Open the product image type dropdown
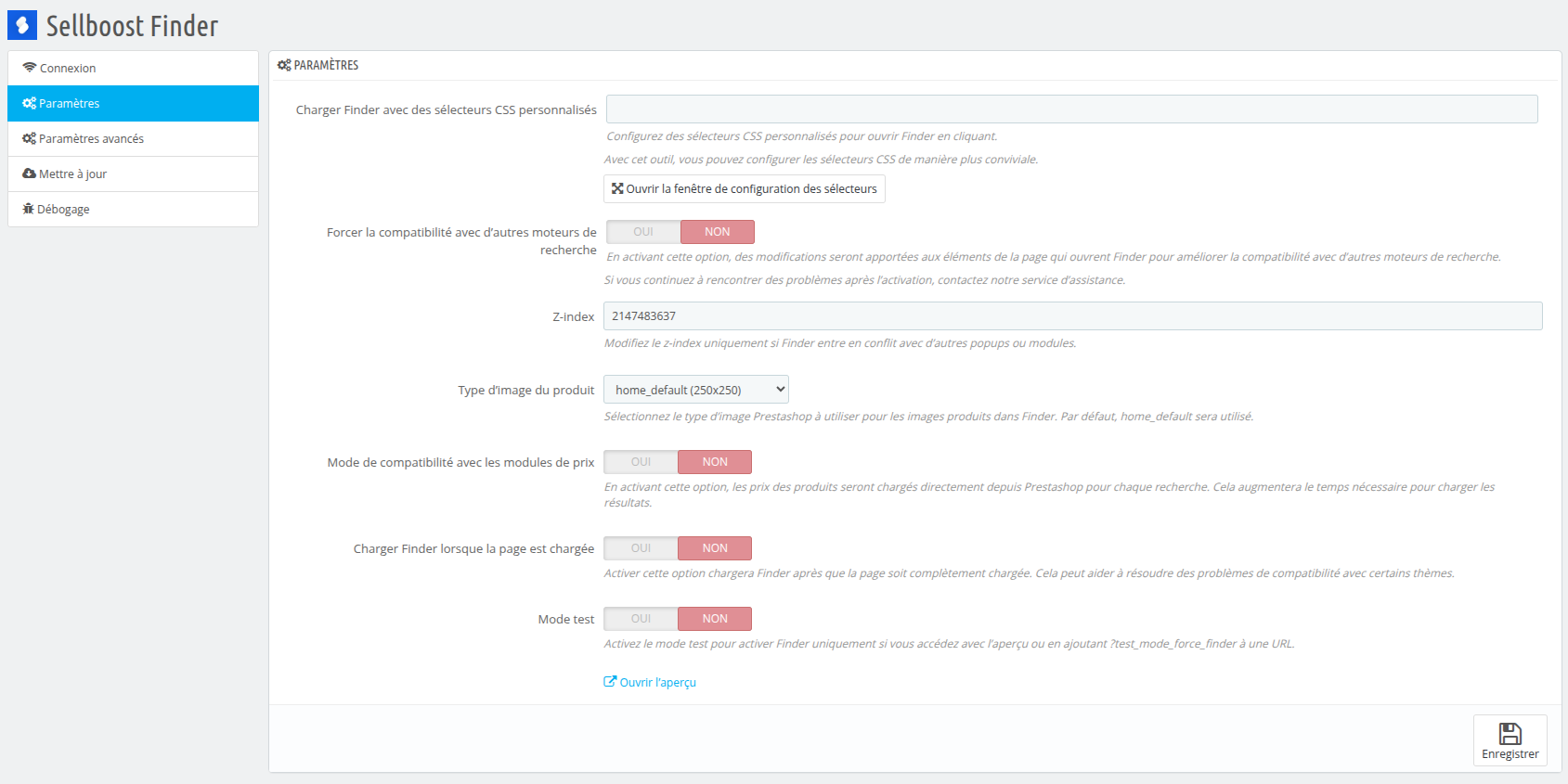 (x=696, y=390)
